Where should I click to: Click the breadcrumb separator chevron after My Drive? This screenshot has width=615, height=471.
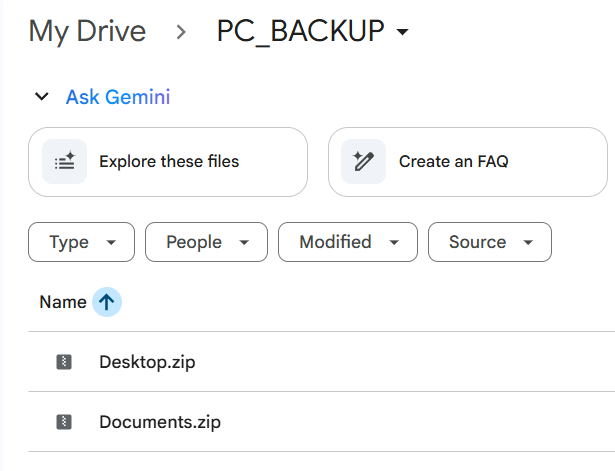pyautogui.click(x=181, y=32)
